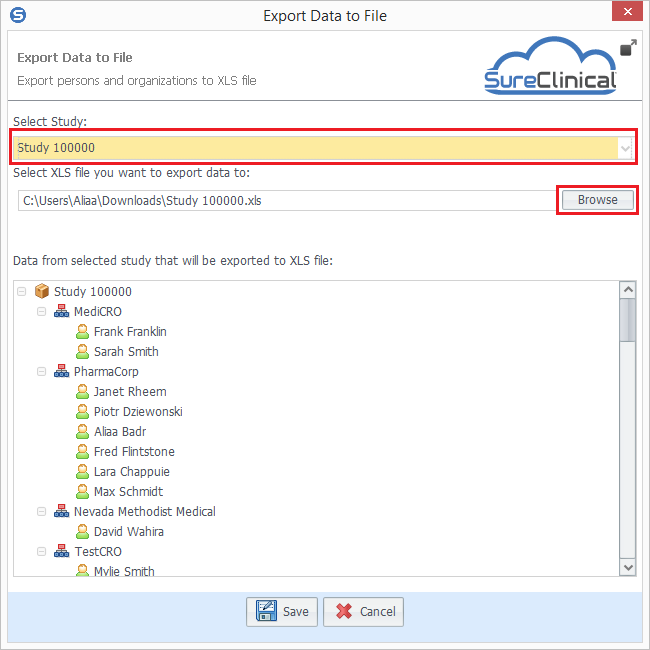The width and height of the screenshot is (650, 650).
Task: Click the Aliaa Badr person icon
Action: coord(82,431)
